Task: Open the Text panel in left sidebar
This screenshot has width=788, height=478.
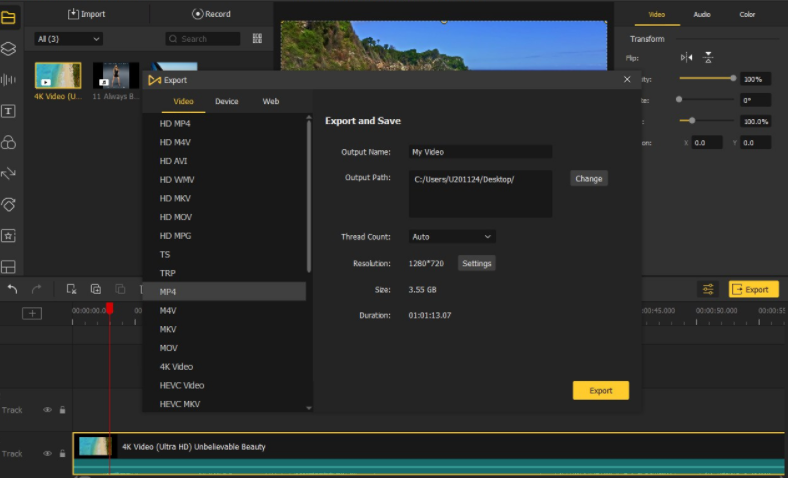Action: [8, 111]
